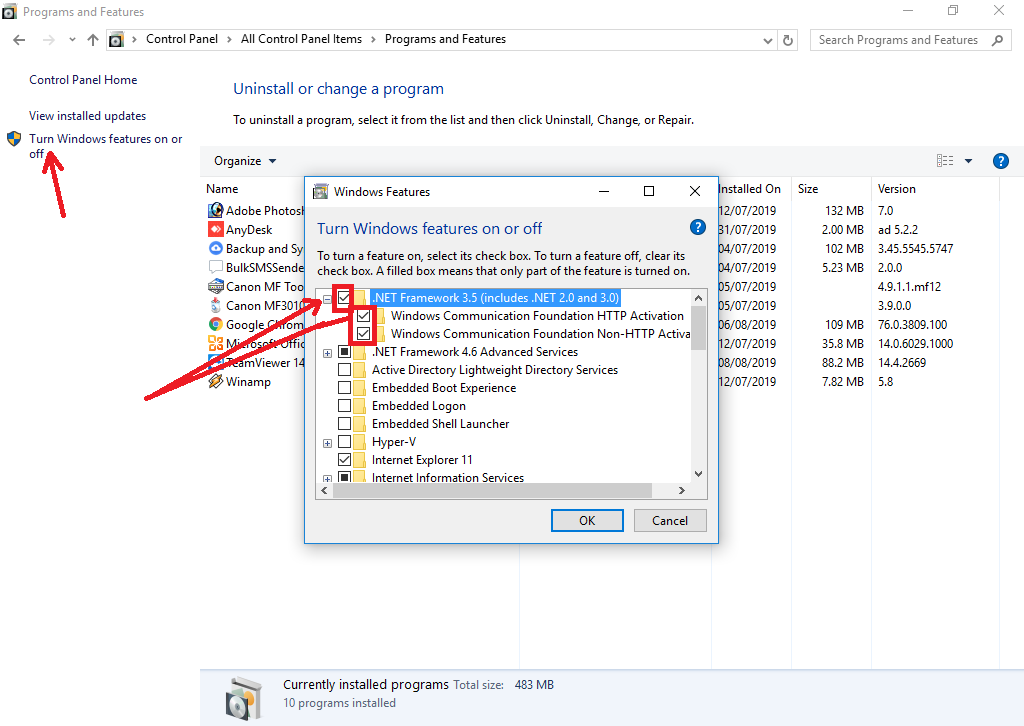The image size is (1024, 726).
Task: Collapse the .NET Framework 3.5 tree node
Action: [327, 299]
